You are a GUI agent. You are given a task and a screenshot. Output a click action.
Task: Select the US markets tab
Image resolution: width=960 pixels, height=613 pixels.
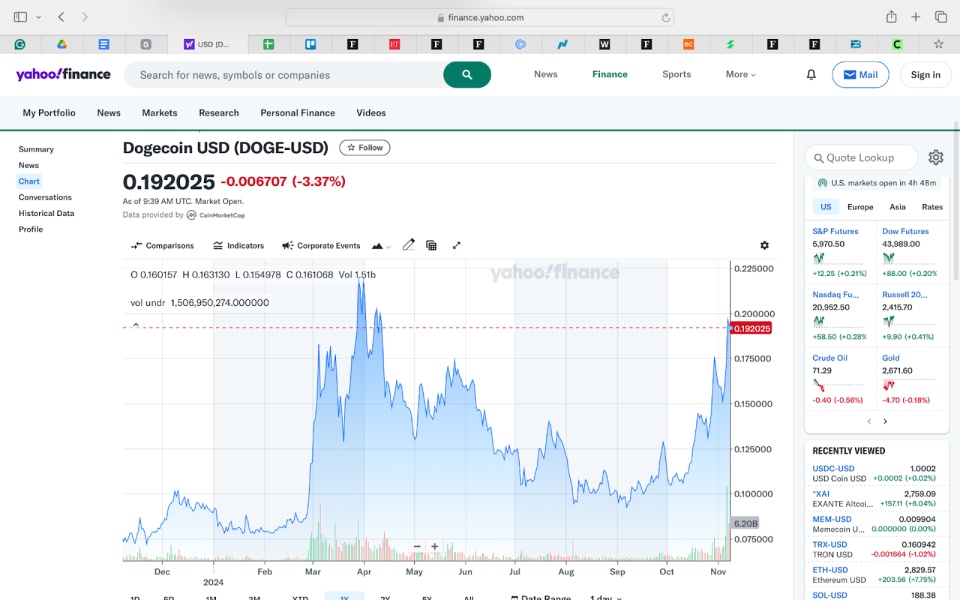click(x=825, y=207)
